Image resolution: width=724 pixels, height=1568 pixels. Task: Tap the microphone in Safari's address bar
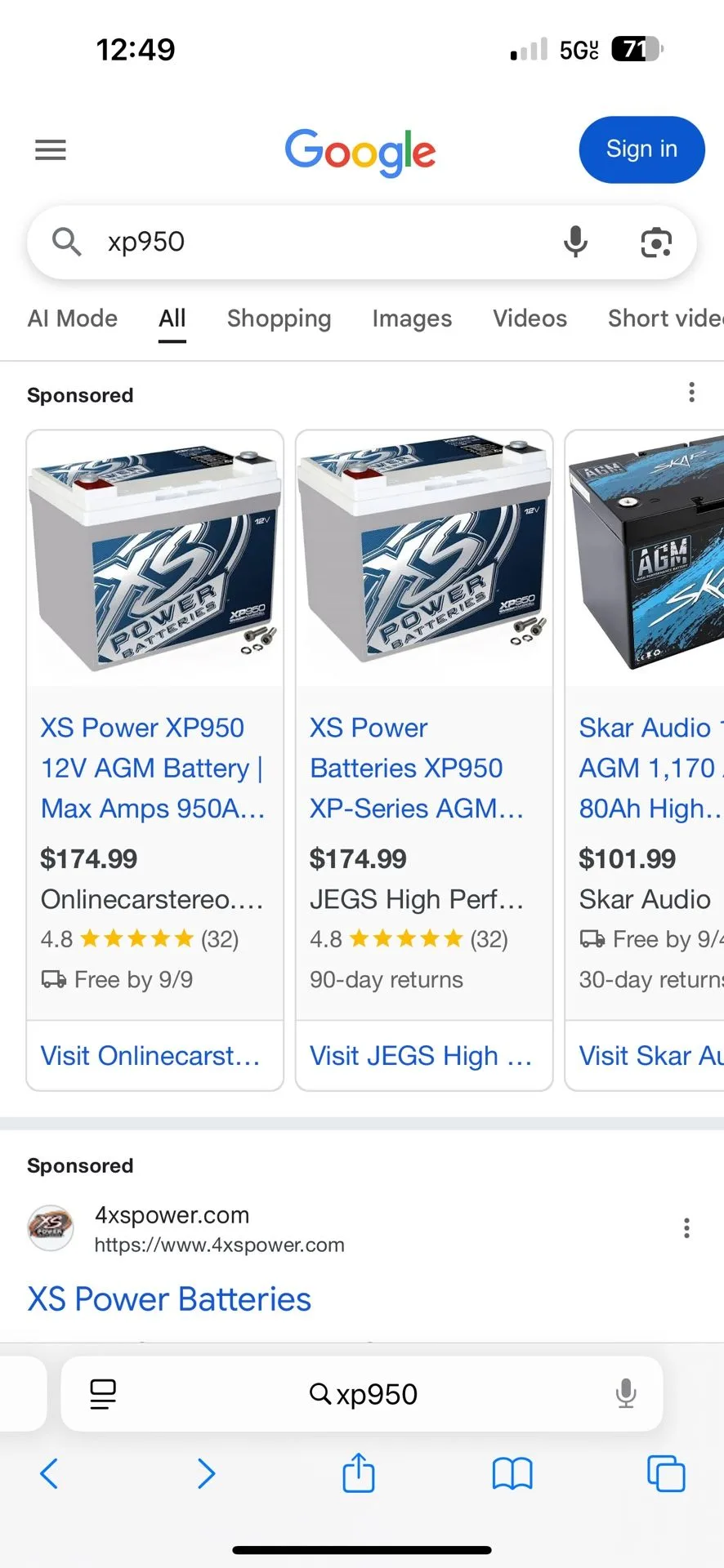click(x=626, y=1394)
